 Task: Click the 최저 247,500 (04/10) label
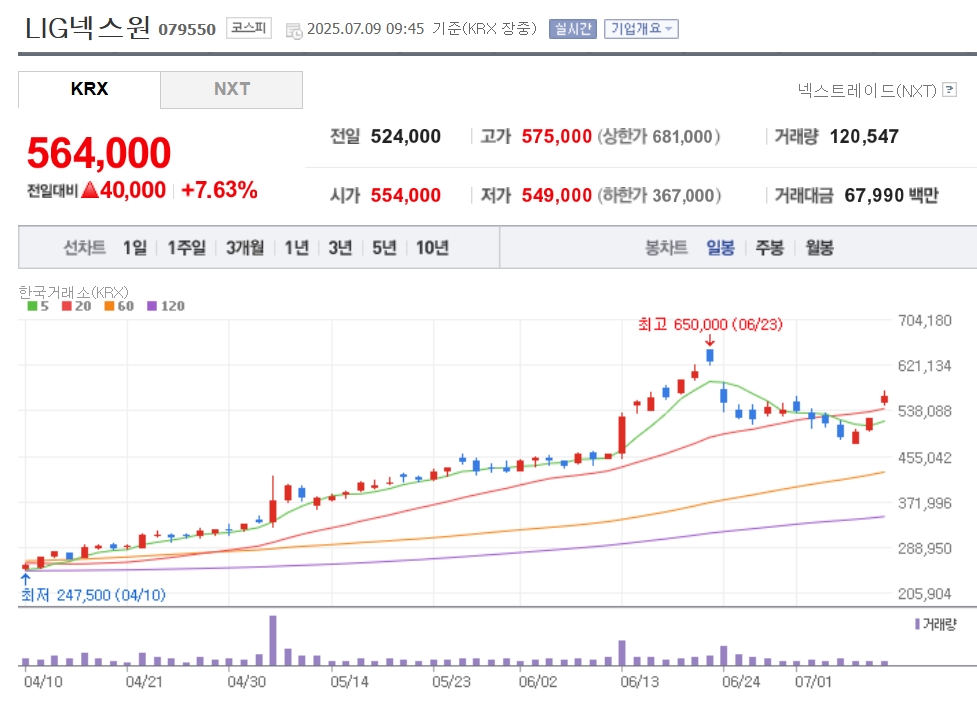[x=93, y=595]
